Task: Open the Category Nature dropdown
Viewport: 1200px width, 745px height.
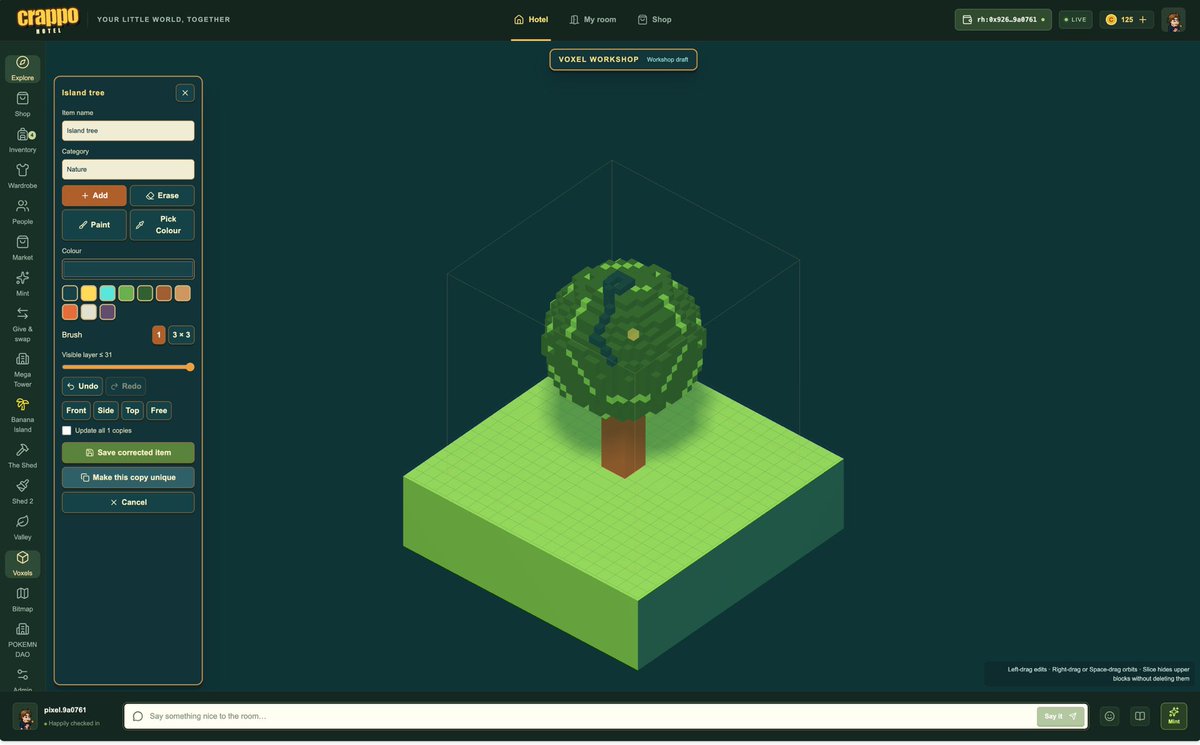Action: click(x=128, y=169)
